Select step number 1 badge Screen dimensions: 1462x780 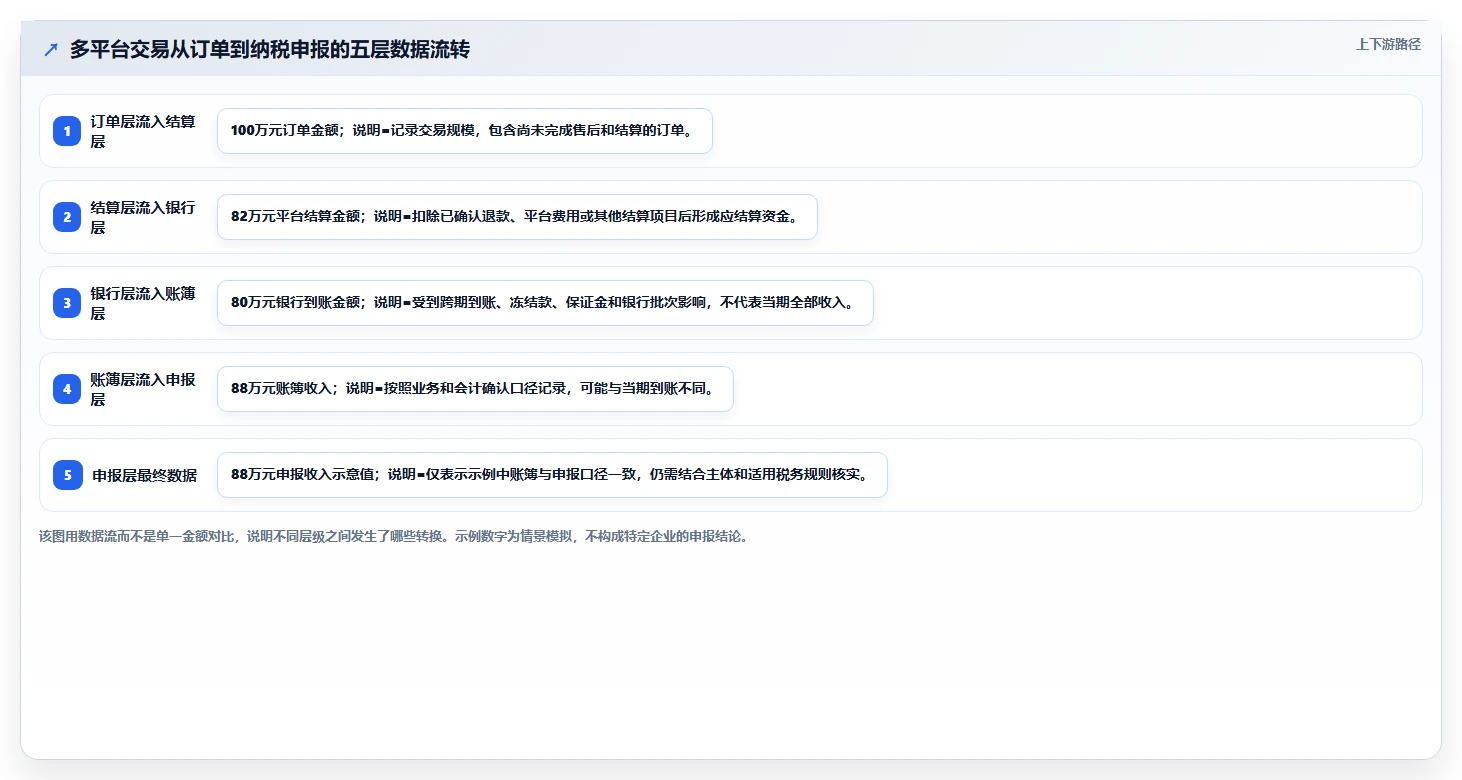[67, 131]
